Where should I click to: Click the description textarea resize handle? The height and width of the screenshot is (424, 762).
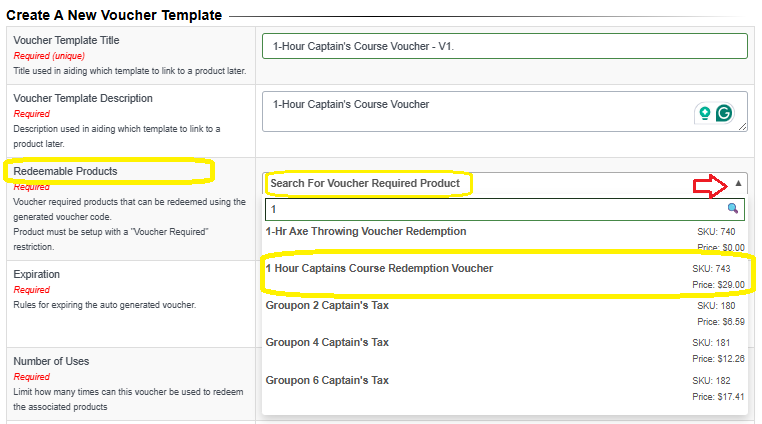(x=743, y=126)
